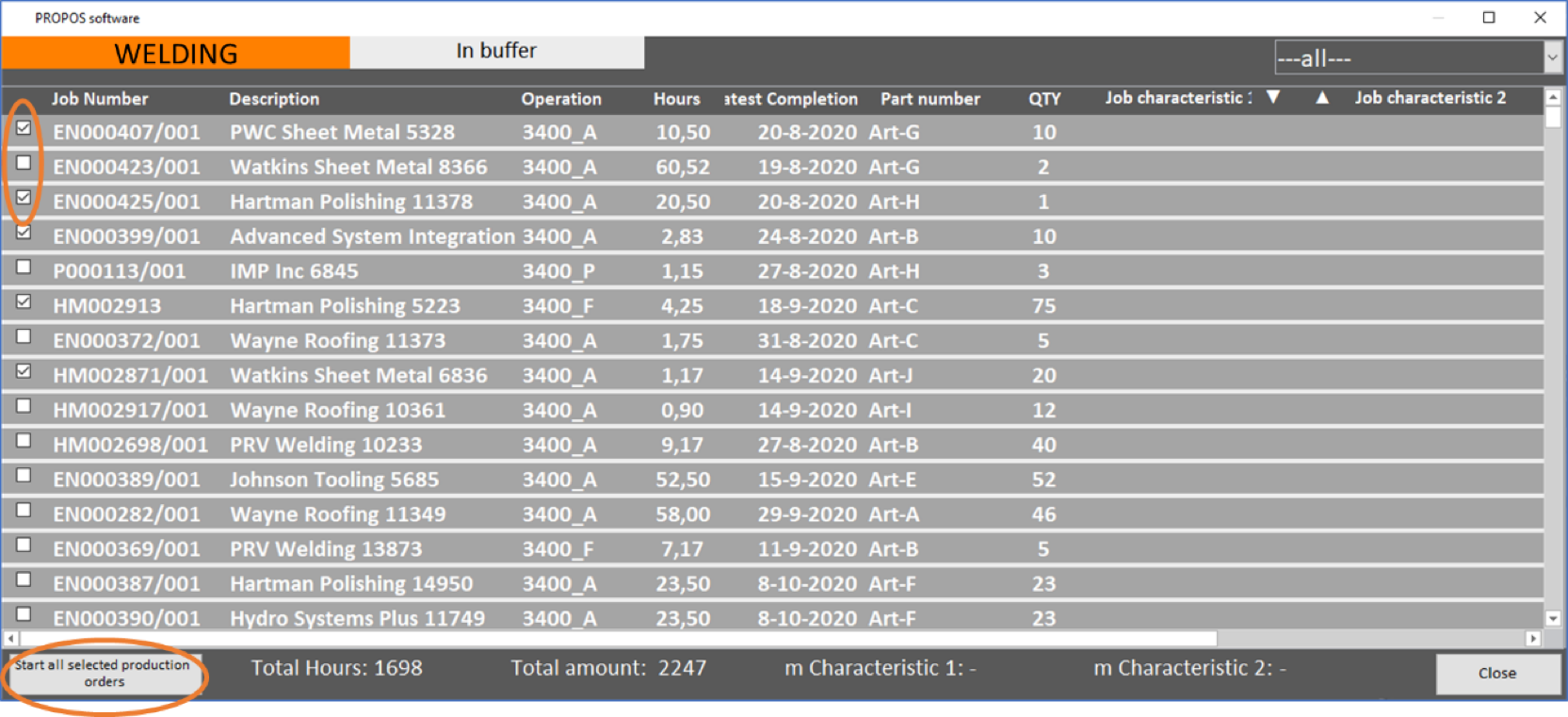Click the Advanced System Integration description
The height and width of the screenshot is (717, 1568).
(x=372, y=236)
